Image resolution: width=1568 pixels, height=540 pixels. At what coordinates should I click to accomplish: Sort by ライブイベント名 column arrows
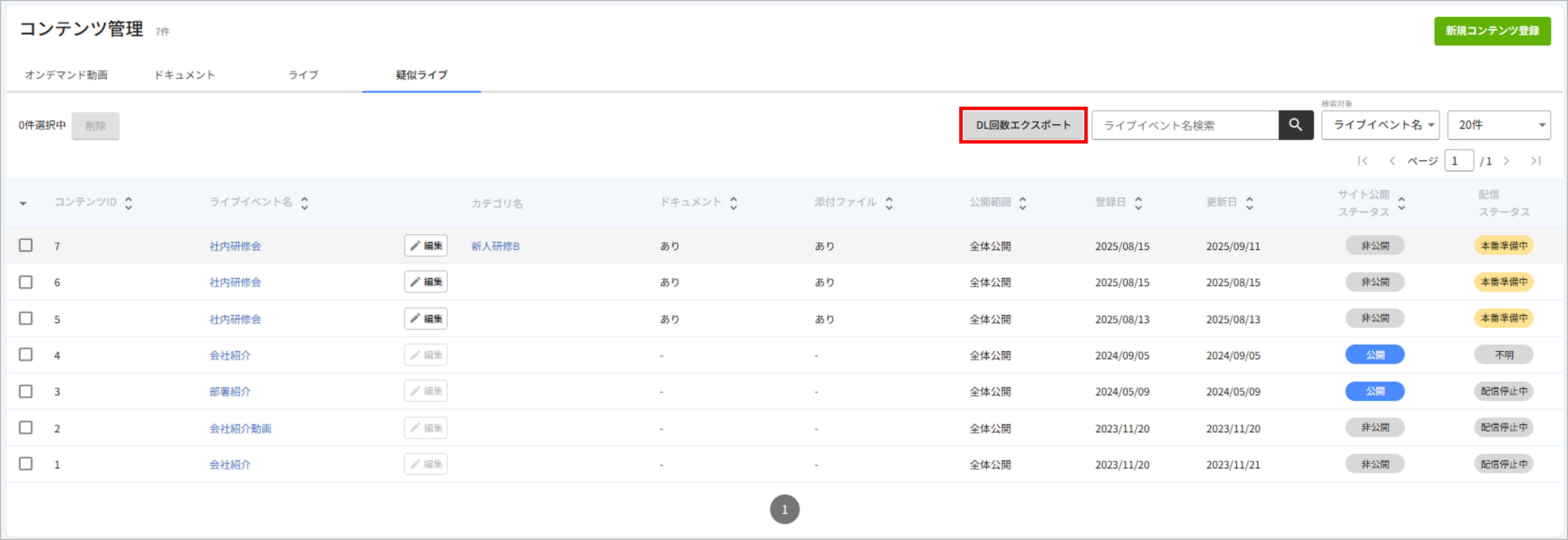coord(304,203)
